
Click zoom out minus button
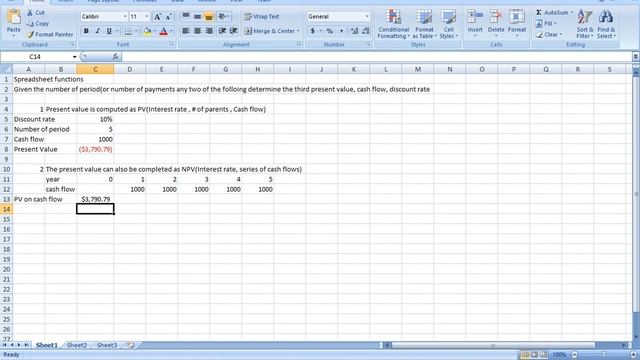(575, 355)
